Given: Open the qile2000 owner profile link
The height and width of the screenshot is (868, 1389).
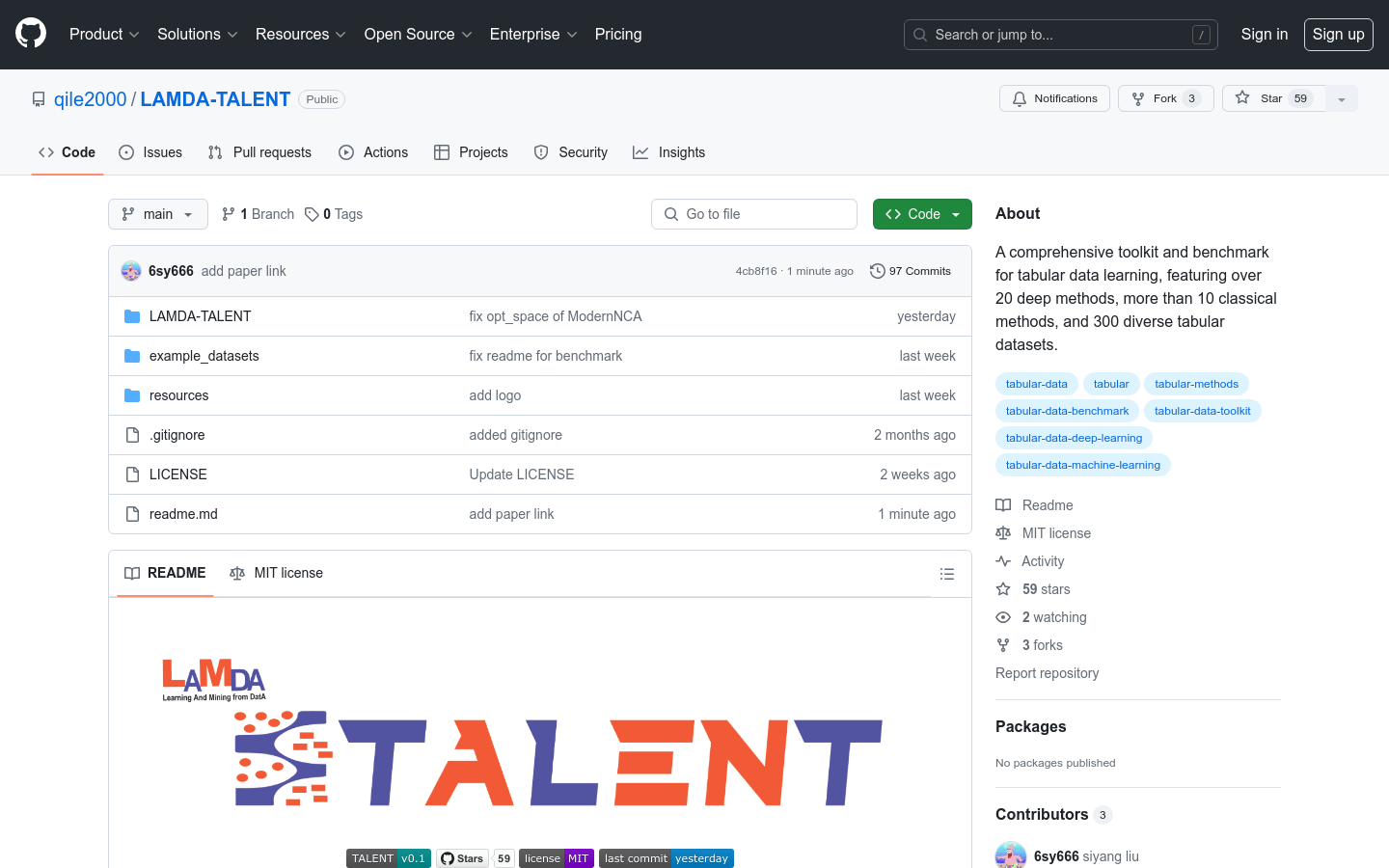Looking at the screenshot, I should (x=90, y=99).
